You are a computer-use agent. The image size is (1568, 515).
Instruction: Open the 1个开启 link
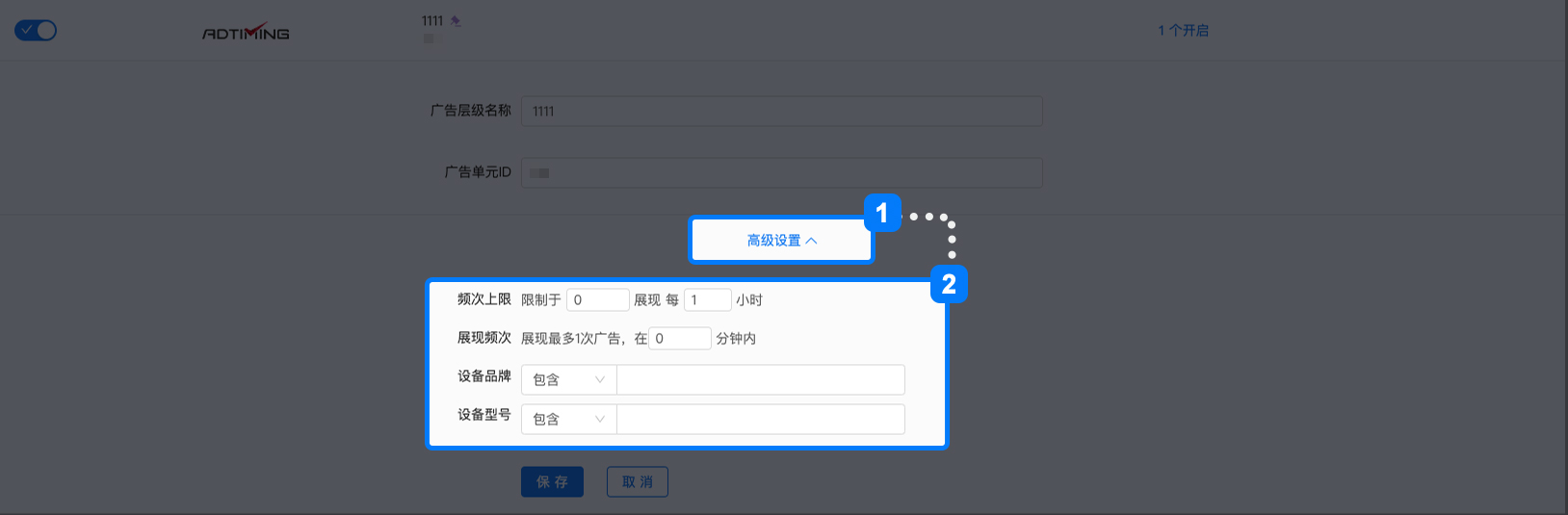click(x=1183, y=31)
